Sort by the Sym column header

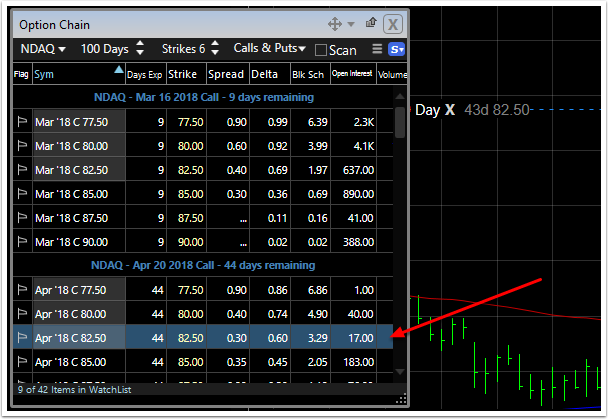point(79,74)
